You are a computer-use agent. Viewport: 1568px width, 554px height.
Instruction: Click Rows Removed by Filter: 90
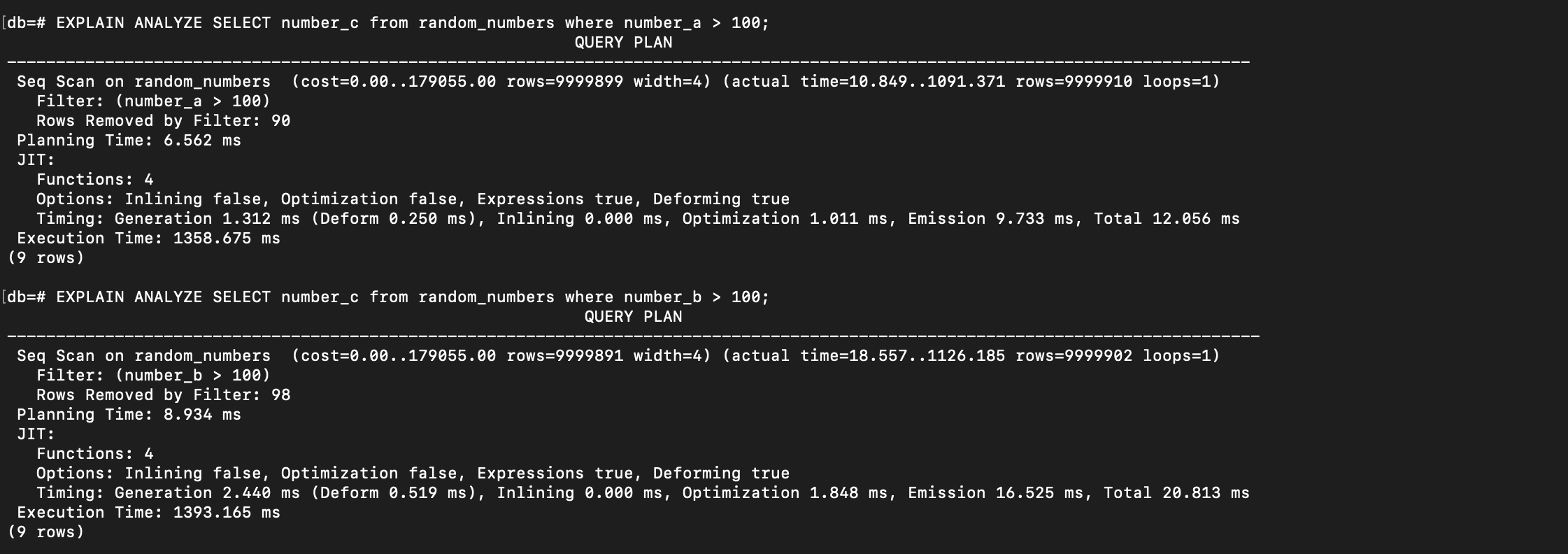pos(163,121)
